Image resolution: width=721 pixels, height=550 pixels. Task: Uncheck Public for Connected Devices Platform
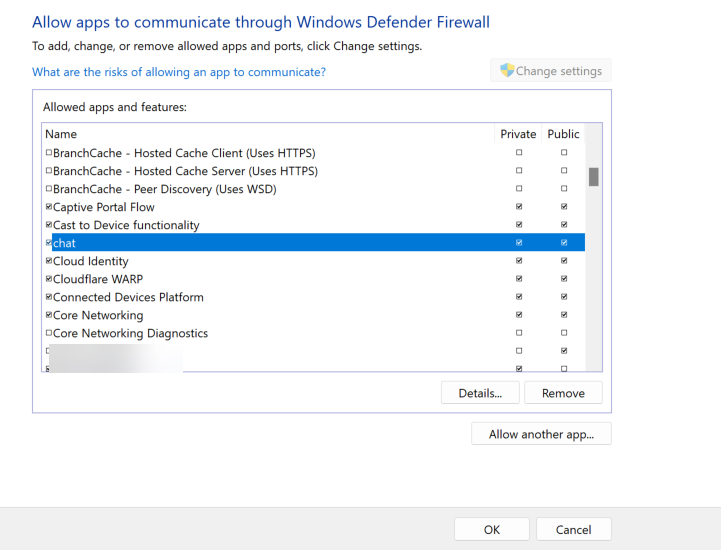(x=564, y=297)
